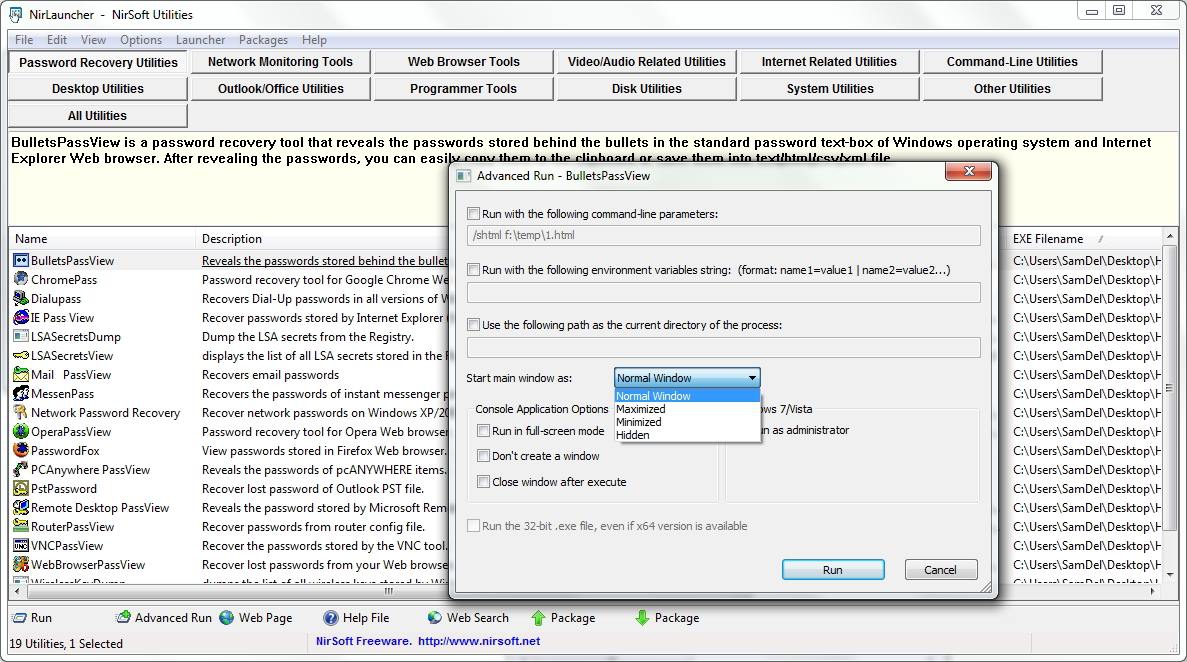Click the Web Page globe icon
This screenshot has width=1187, height=662.
[227, 618]
